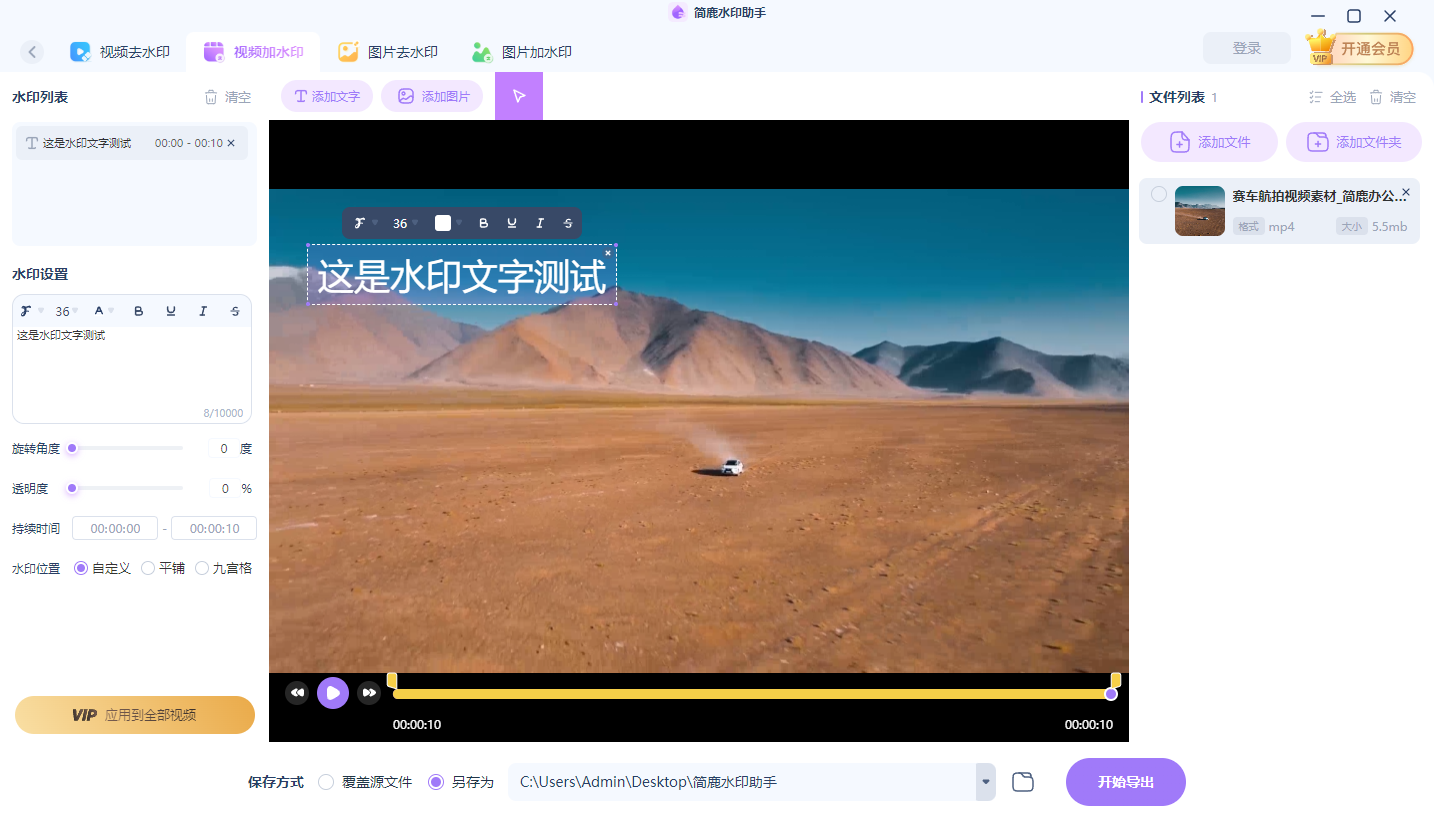Toggle underline in floating text toolbar
The height and width of the screenshot is (822, 1434).
point(512,223)
